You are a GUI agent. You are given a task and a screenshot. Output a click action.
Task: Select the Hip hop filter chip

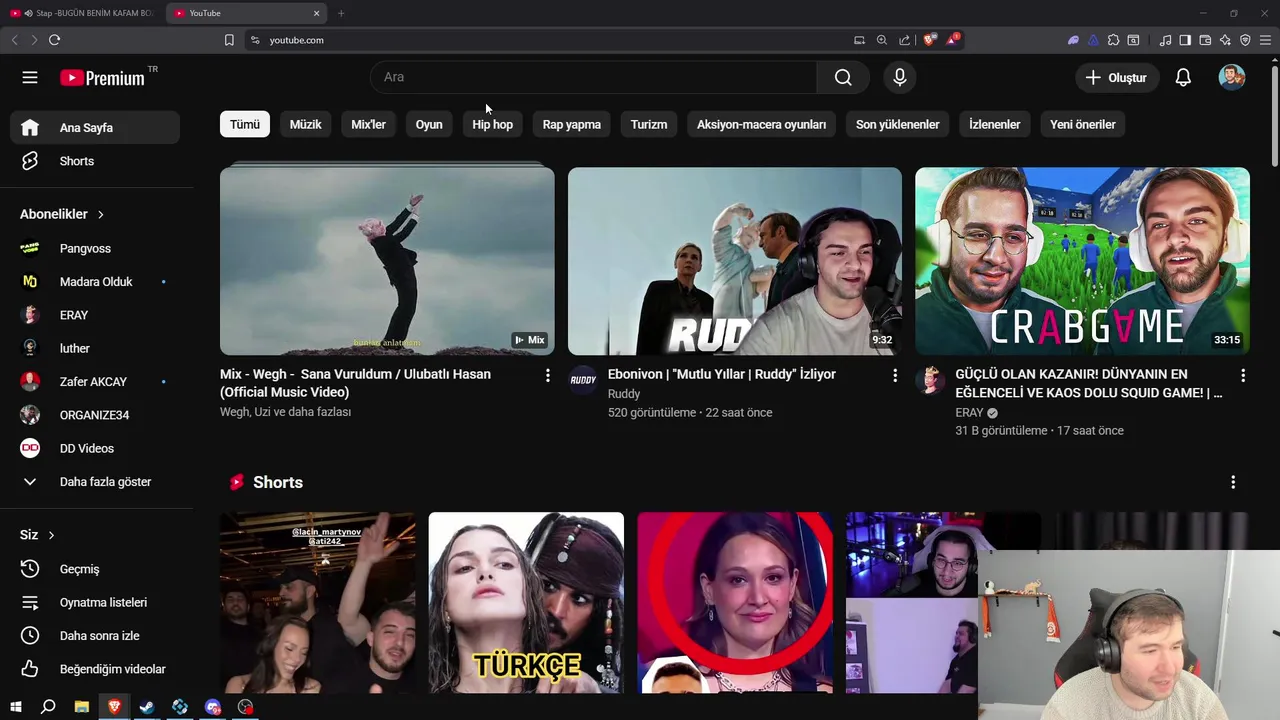492,124
